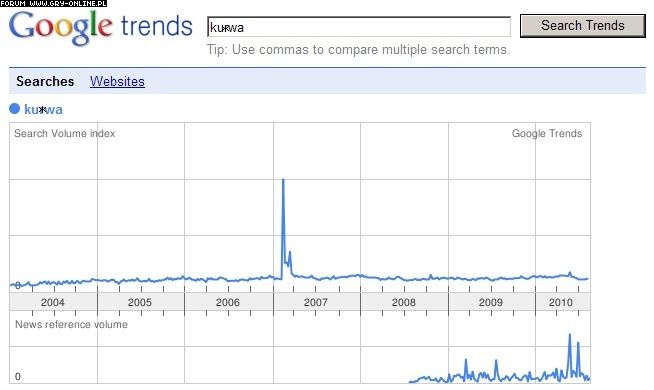
Task: Select the 2008 year on the timeline
Action: coord(404,302)
